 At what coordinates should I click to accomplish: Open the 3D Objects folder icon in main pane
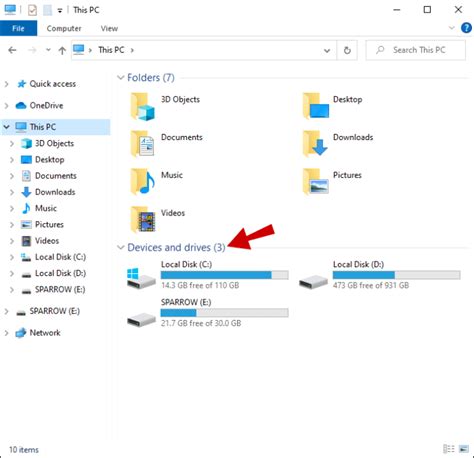click(142, 107)
